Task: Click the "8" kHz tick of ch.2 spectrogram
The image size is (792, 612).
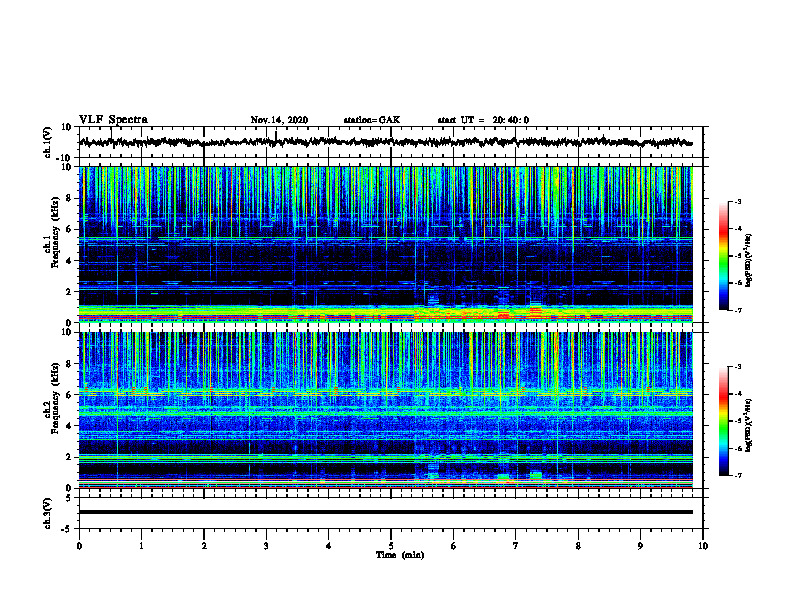Action: click(x=69, y=364)
